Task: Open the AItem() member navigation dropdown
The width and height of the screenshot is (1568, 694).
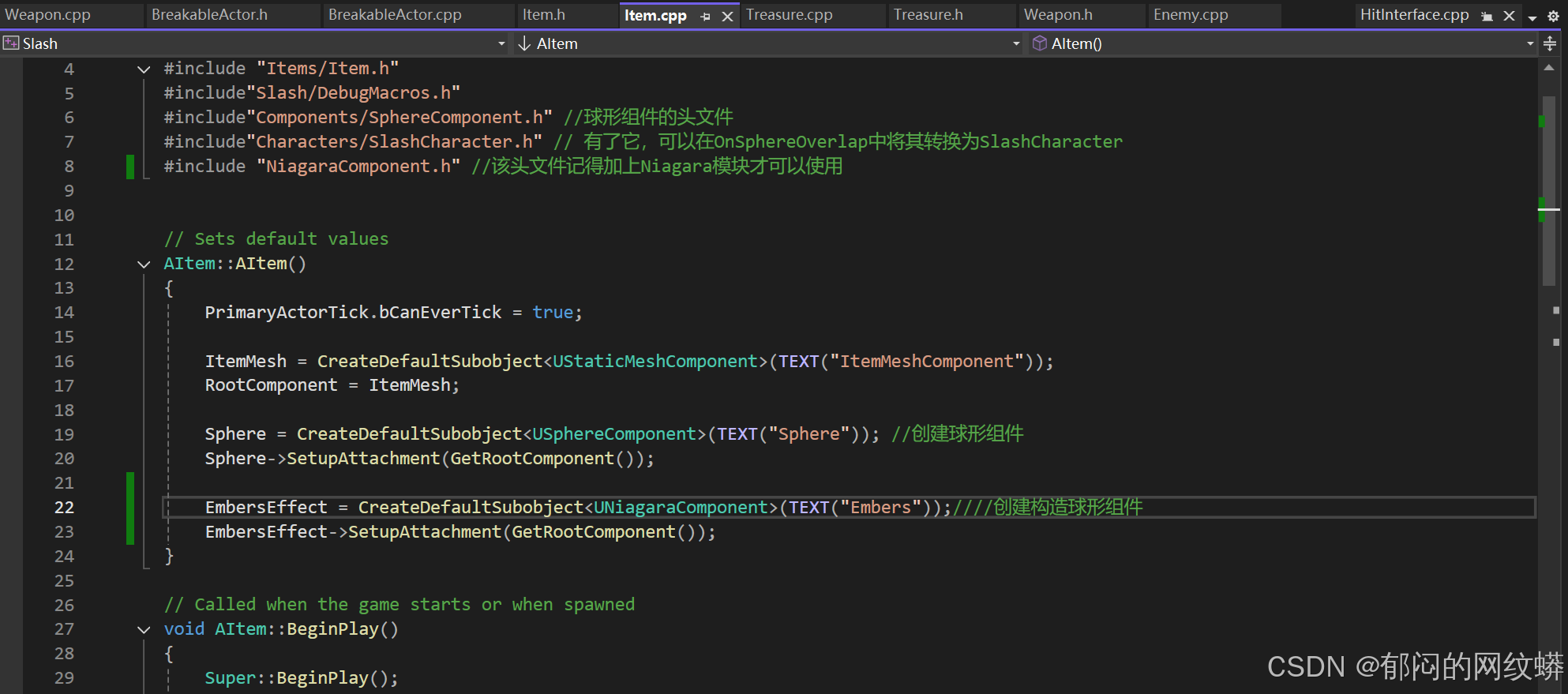Action: [x=1530, y=43]
